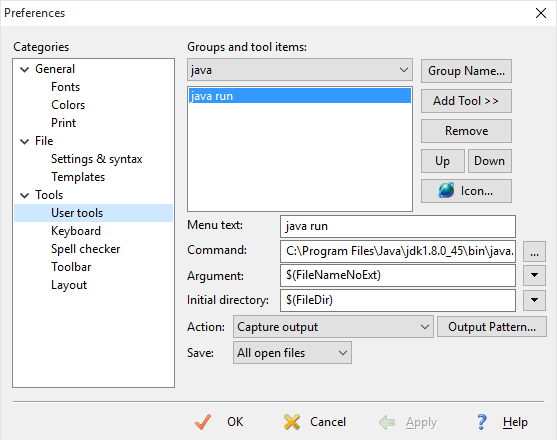Open Output Pattern... settings
557x440 pixels.
pos(492,327)
